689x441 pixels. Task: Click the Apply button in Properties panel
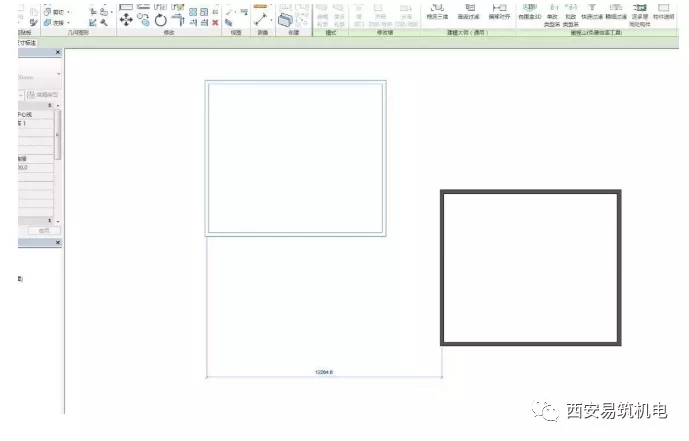tap(42, 230)
